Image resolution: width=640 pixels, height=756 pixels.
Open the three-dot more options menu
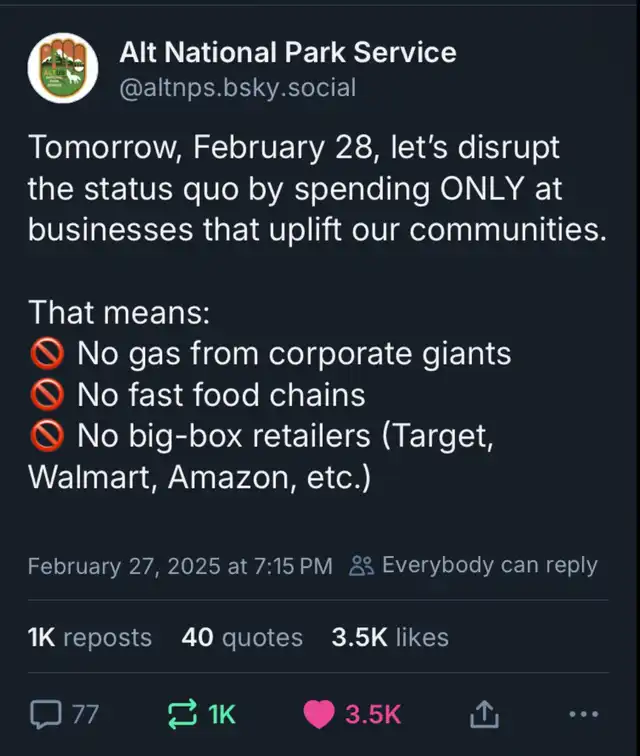pos(584,714)
